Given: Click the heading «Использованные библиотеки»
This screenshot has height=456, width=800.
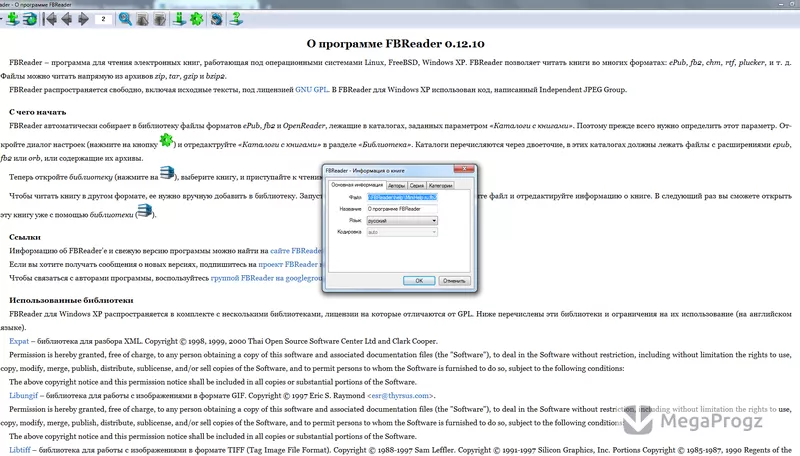Looking at the screenshot, I should [x=71, y=300].
